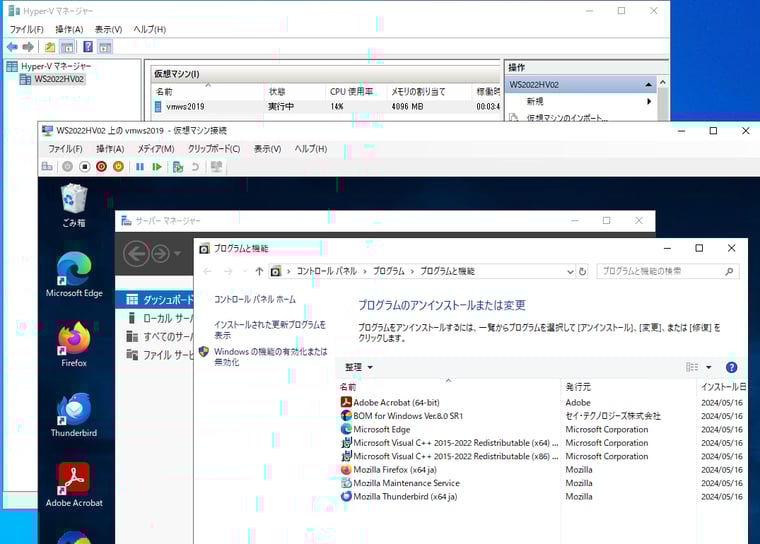Click the up arrow of the actions pane scrollbar
Image resolution: width=760 pixels, height=544 pixels.
(663, 83)
